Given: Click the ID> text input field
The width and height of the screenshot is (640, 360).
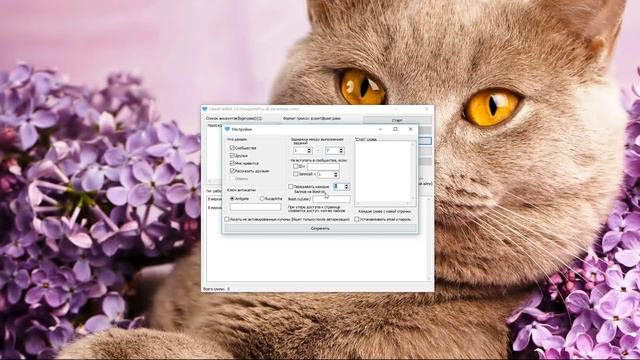Looking at the screenshot, I should [x=323, y=167].
